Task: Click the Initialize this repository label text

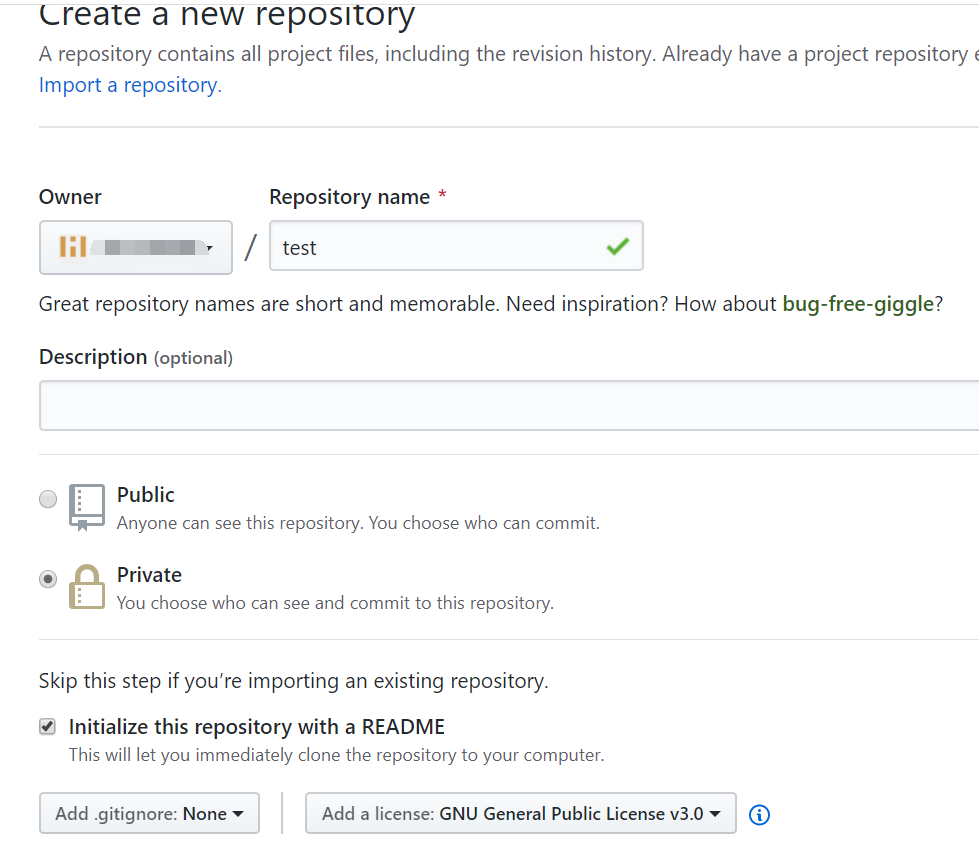Action: point(257,727)
